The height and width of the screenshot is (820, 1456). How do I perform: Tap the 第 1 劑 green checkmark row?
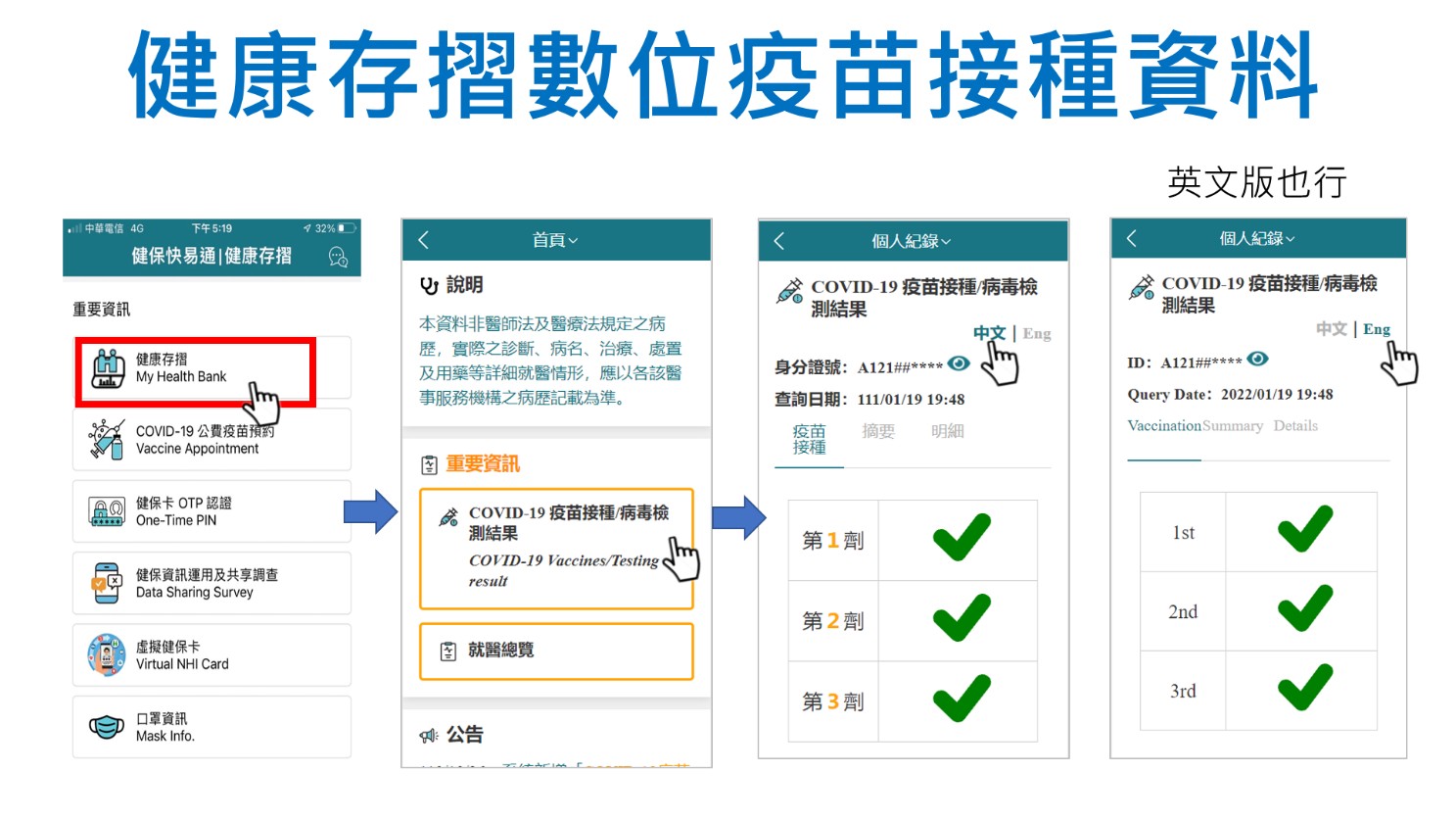pyautogui.click(x=961, y=540)
